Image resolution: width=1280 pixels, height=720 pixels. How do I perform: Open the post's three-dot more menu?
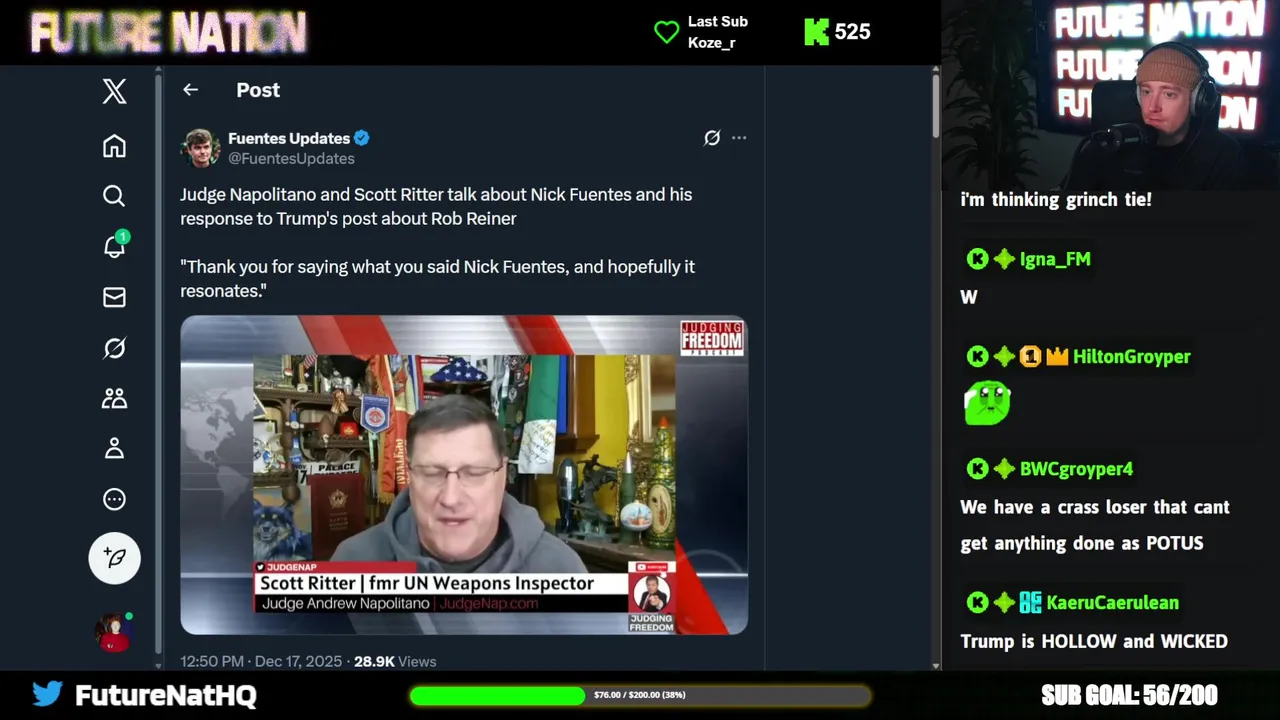coord(739,138)
